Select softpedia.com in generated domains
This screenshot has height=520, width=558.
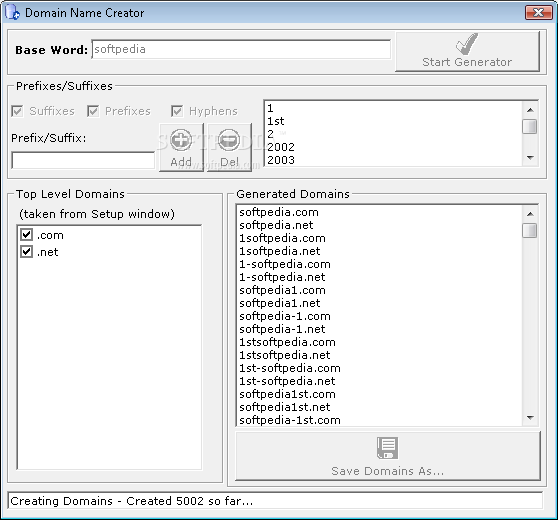point(380,212)
